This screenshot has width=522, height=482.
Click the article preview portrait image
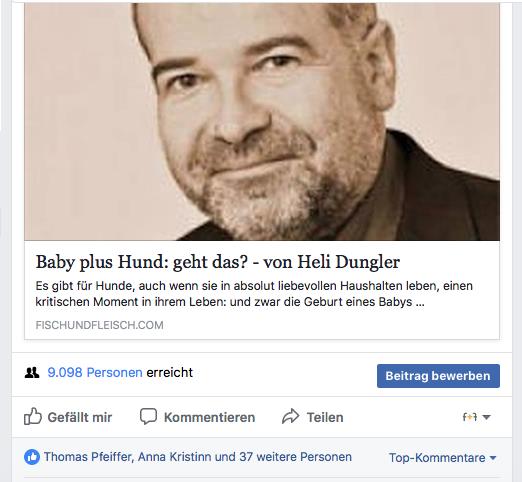(x=262, y=122)
